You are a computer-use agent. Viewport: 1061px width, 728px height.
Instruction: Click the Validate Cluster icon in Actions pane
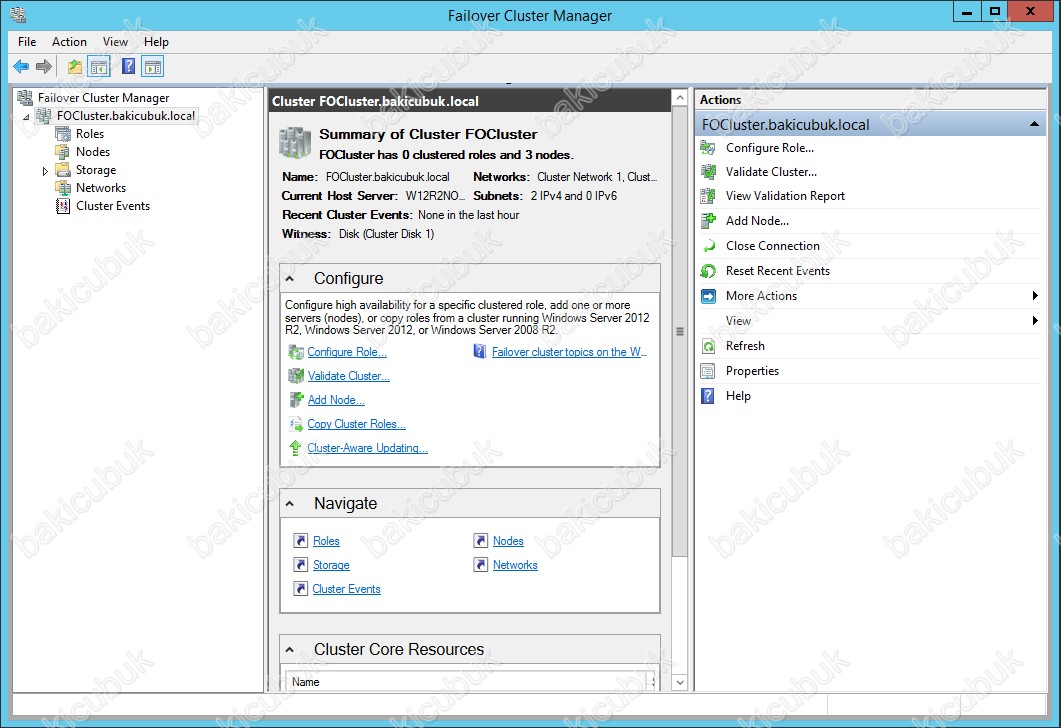coord(708,172)
